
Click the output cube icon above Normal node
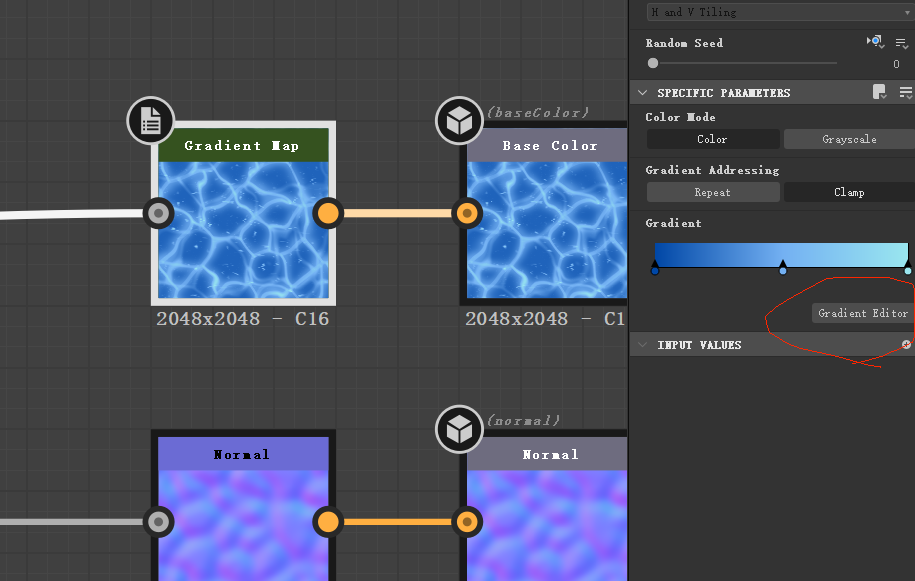click(459, 429)
